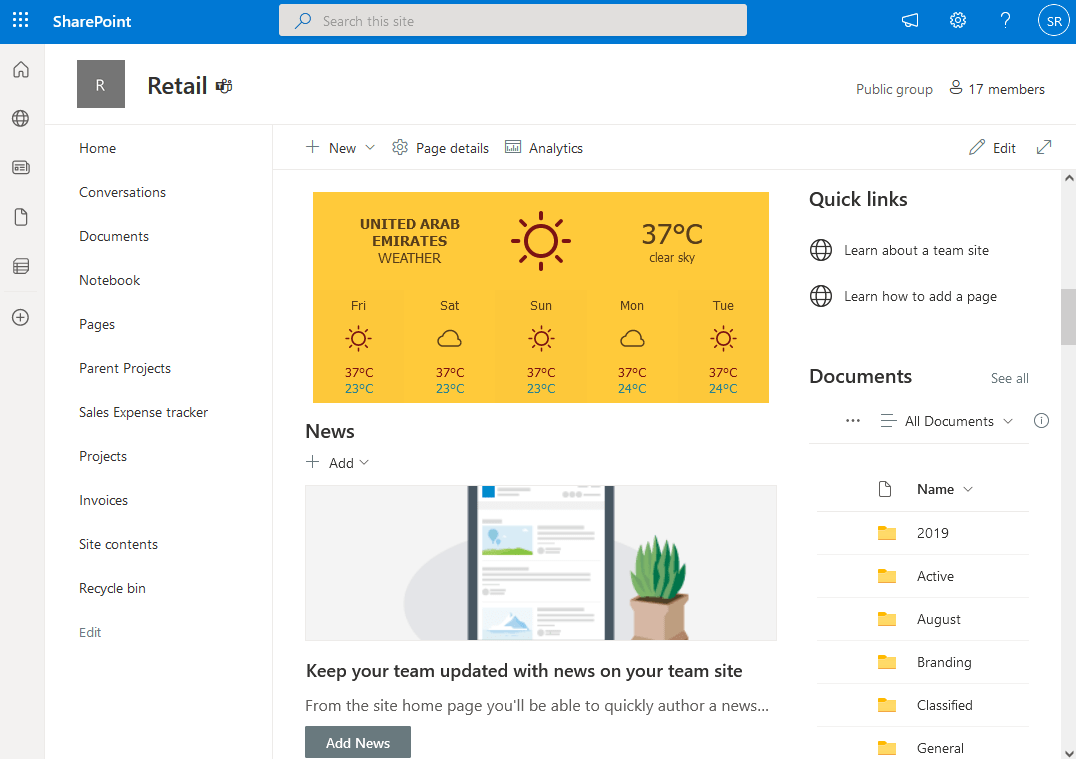
Task: Click the megaphone announcements icon
Action: click(909, 20)
